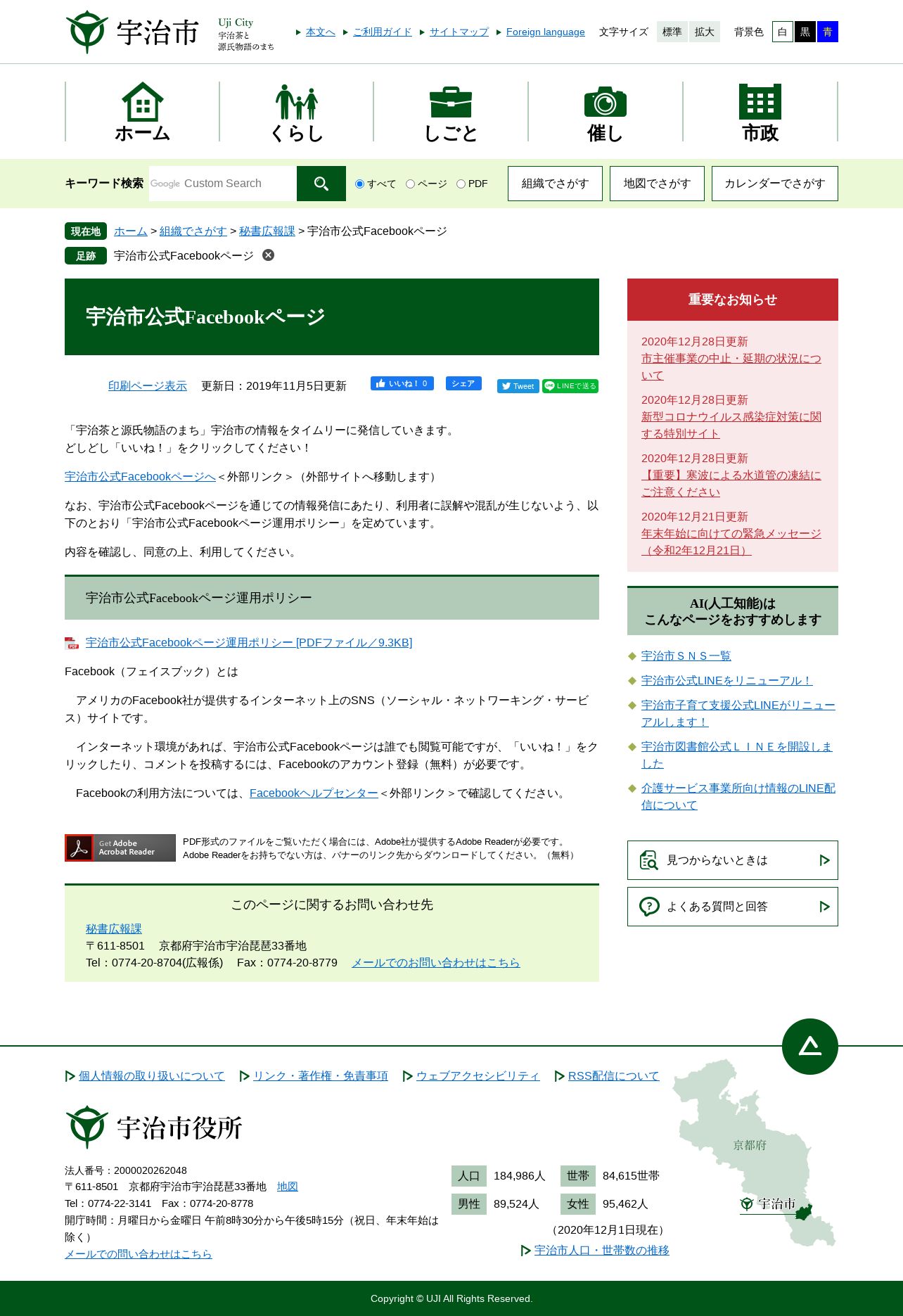The height and width of the screenshot is (1316, 903).
Task: Click カレンダーでさがす button
Action: 775,184
